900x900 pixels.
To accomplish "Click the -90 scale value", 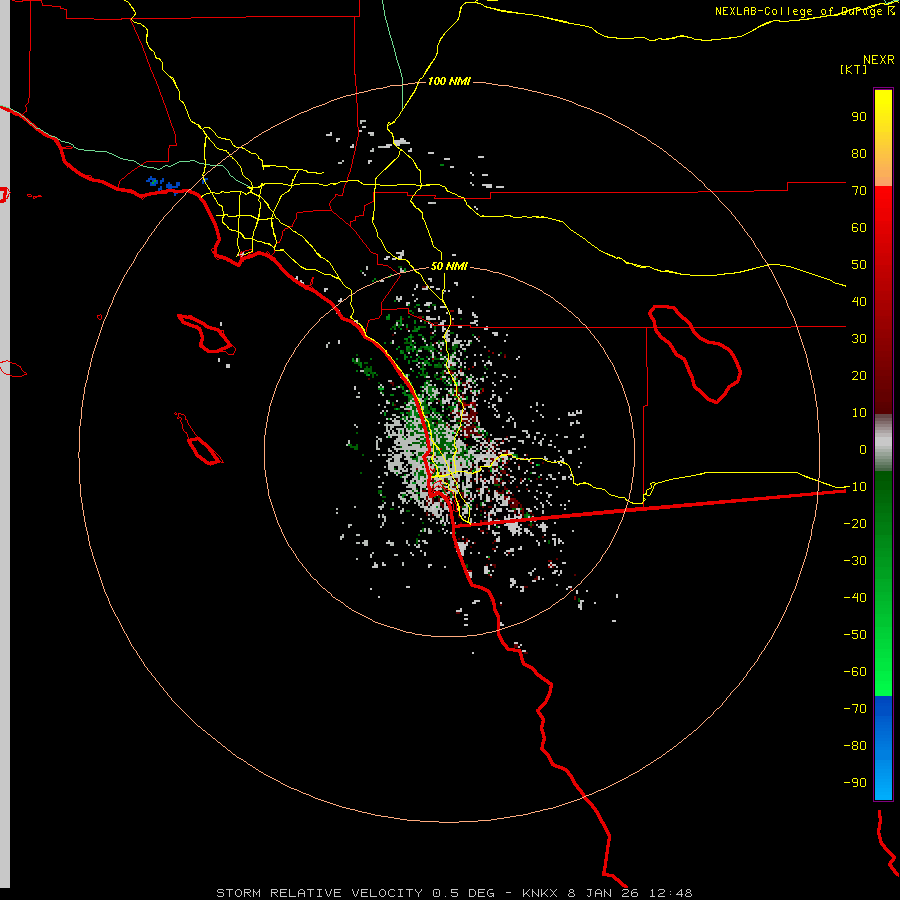I will (855, 782).
